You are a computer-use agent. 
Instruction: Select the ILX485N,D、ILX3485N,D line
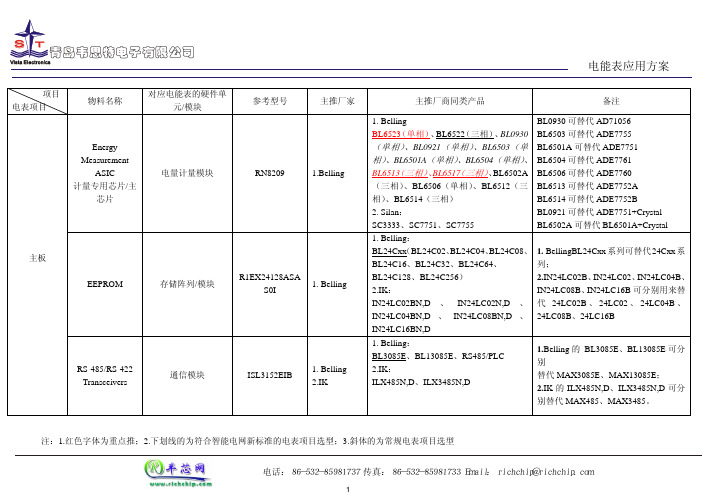pos(421,382)
